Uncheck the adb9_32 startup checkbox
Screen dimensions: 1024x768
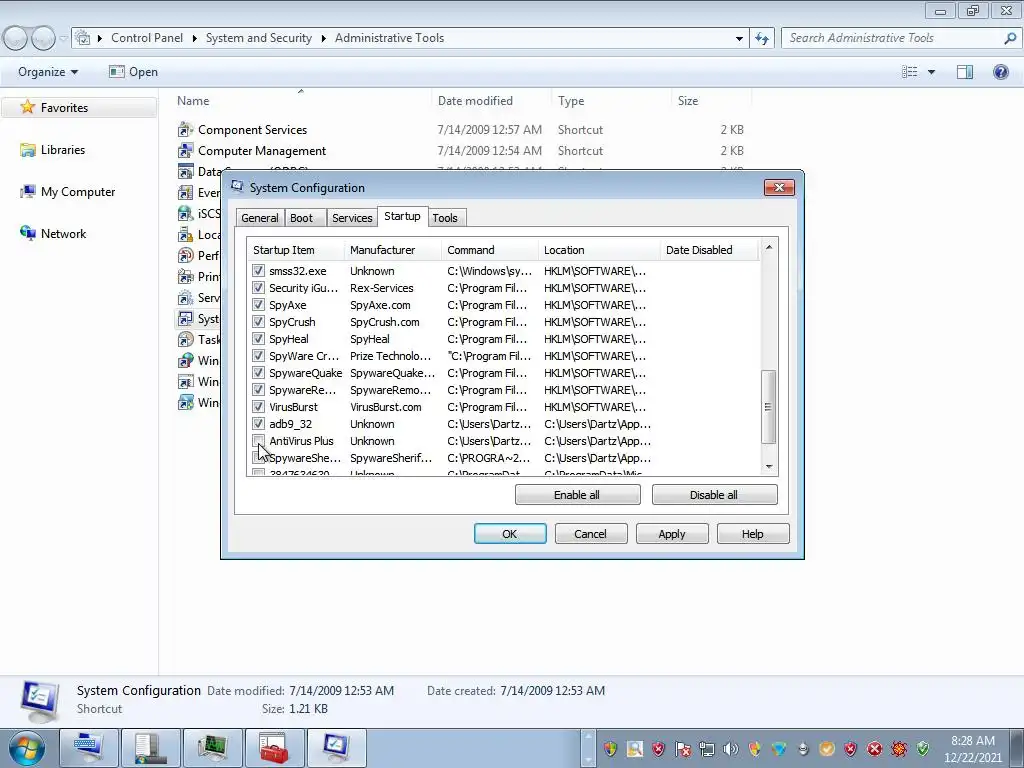[258, 423]
